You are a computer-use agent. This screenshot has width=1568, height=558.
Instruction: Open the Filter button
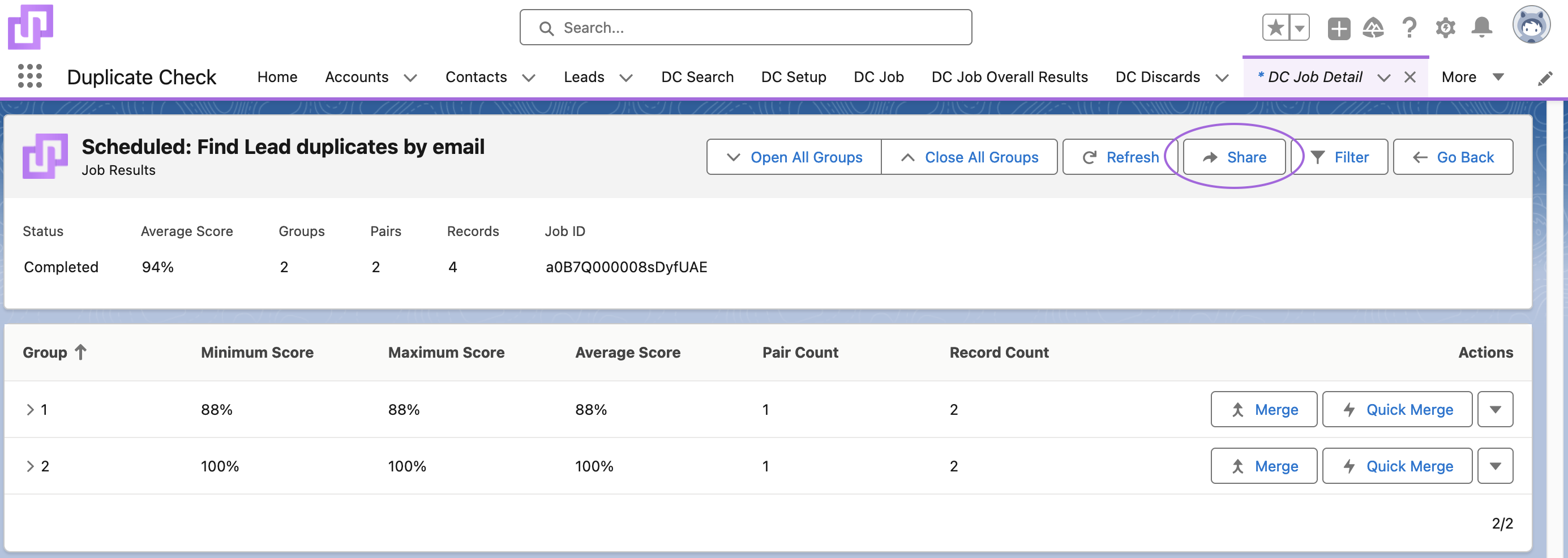[x=1339, y=157]
